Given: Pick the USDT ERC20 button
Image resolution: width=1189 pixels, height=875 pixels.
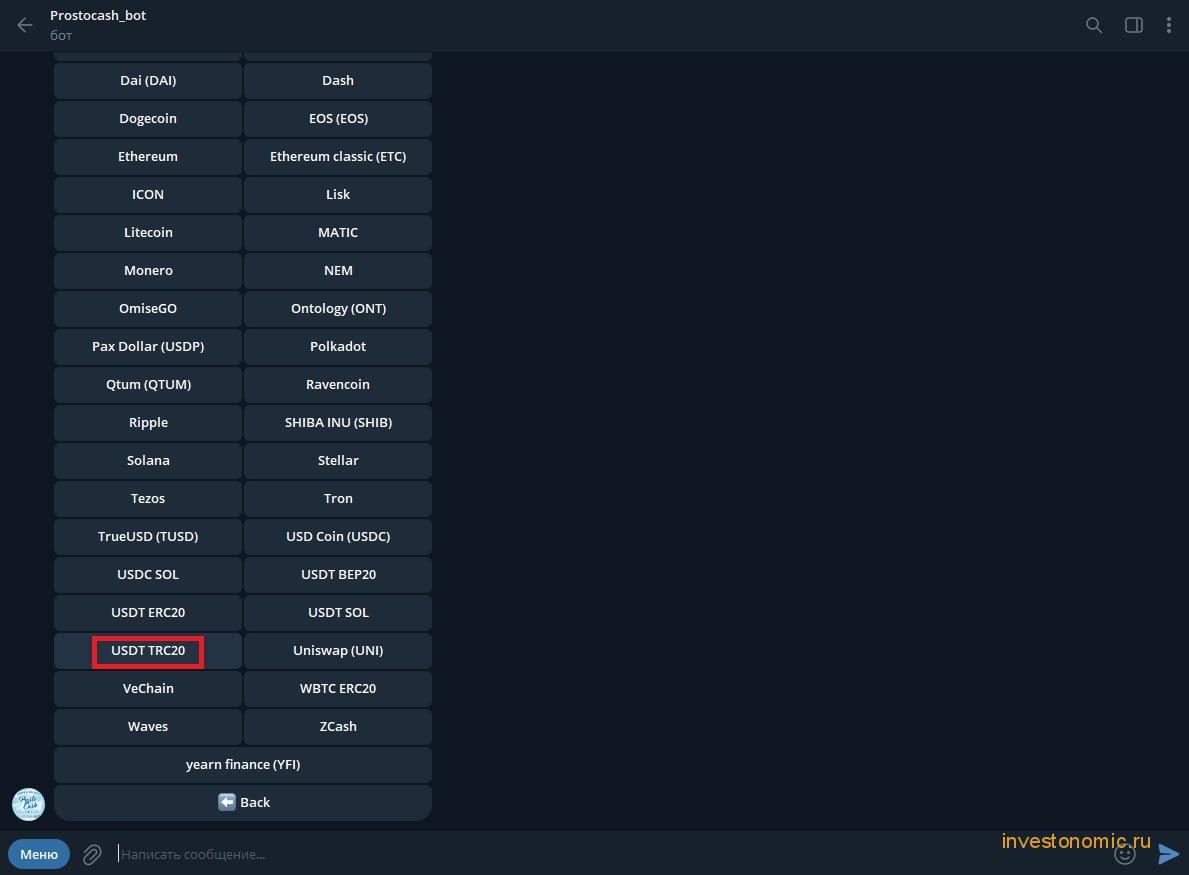Looking at the screenshot, I should pos(148,612).
